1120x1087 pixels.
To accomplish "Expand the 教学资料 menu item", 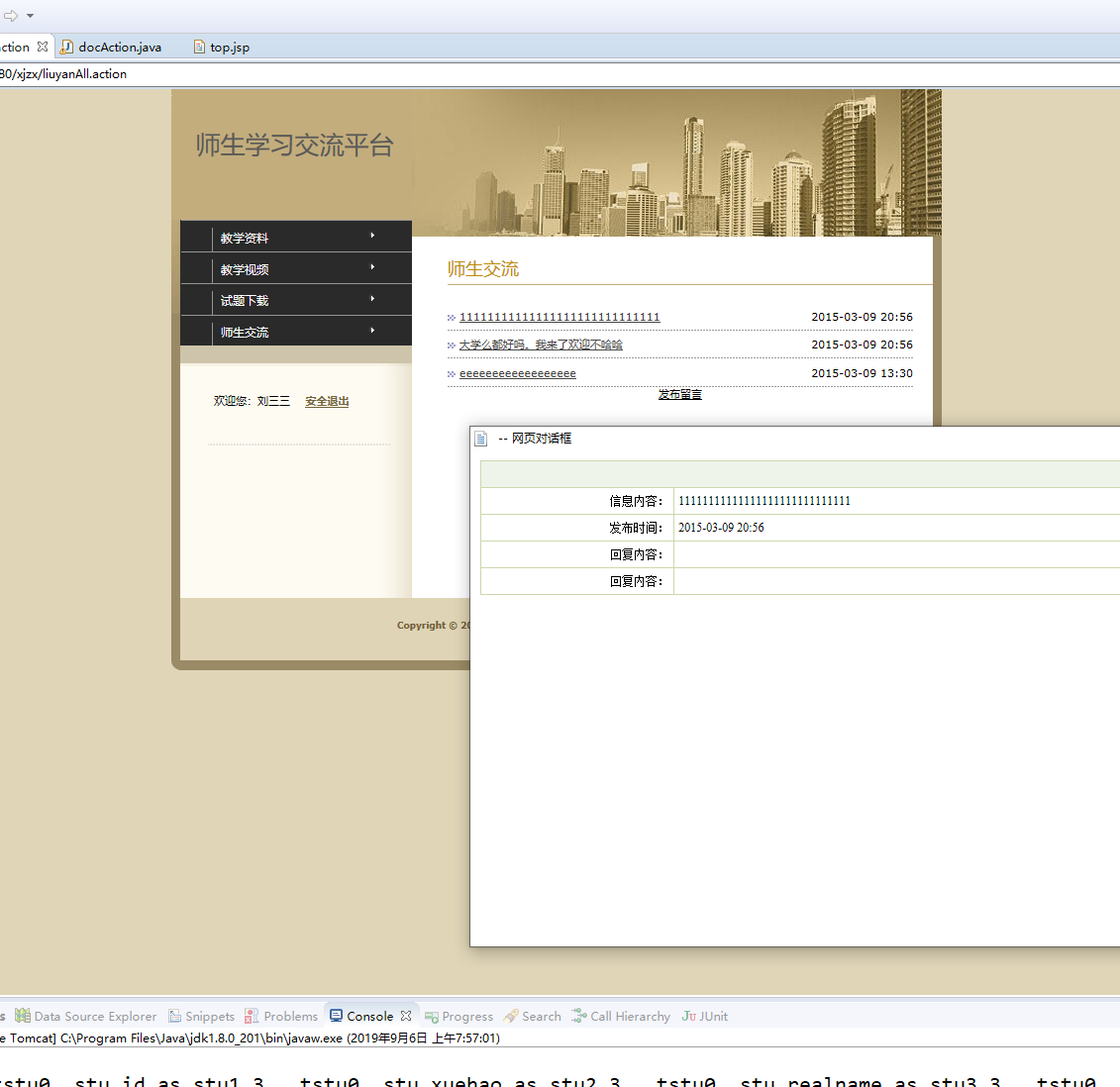I will 295,238.
